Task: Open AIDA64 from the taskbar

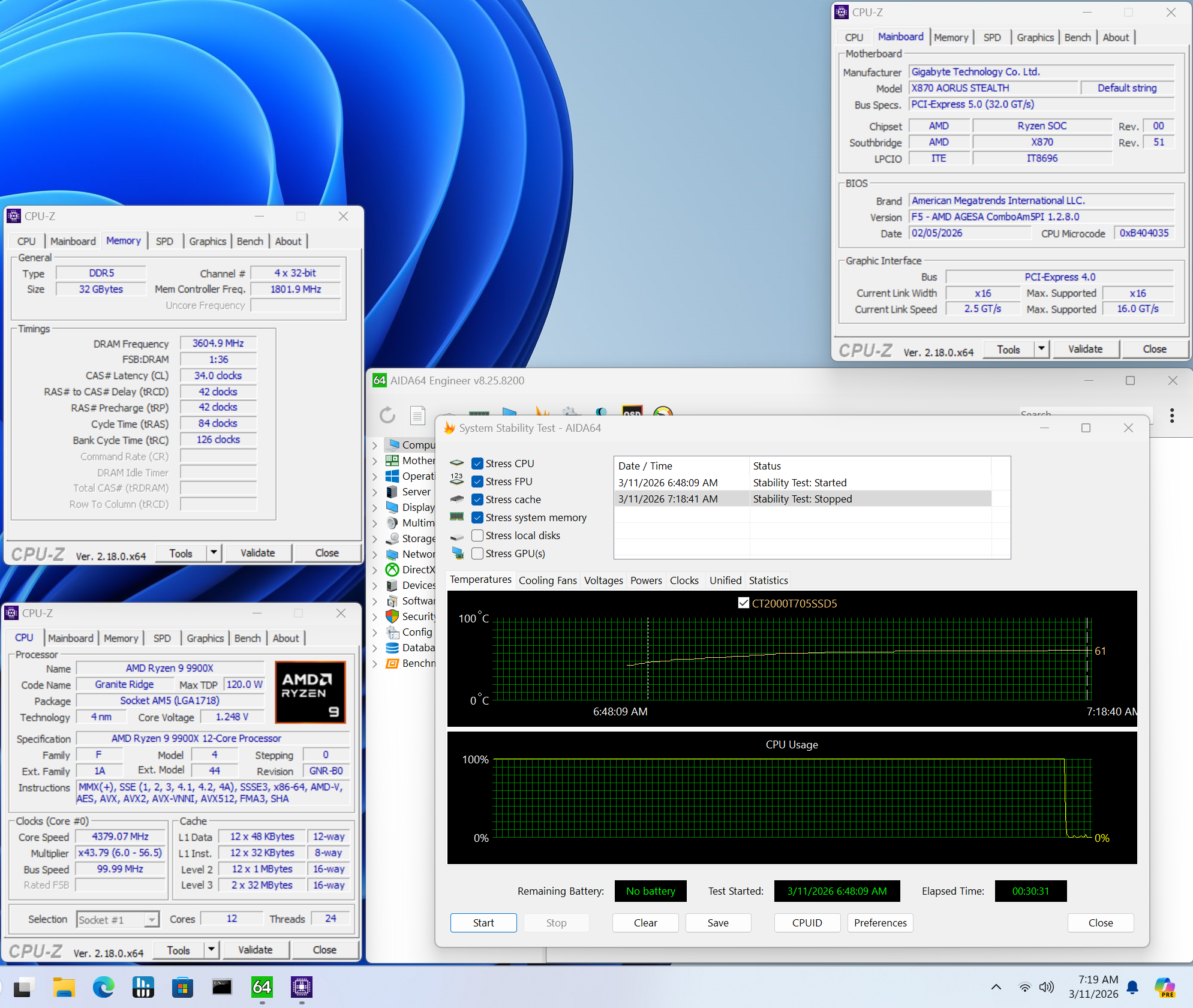Action: coord(262,988)
